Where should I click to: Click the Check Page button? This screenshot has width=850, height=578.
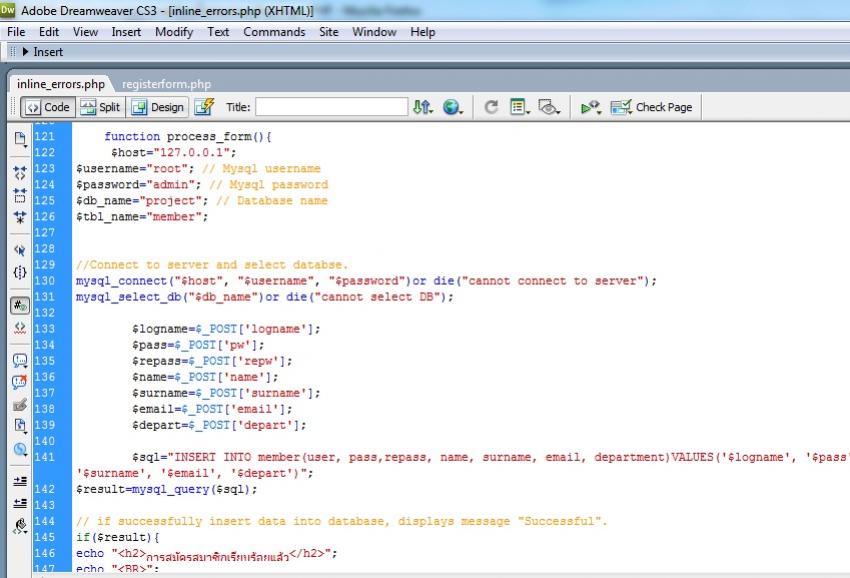tap(652, 107)
